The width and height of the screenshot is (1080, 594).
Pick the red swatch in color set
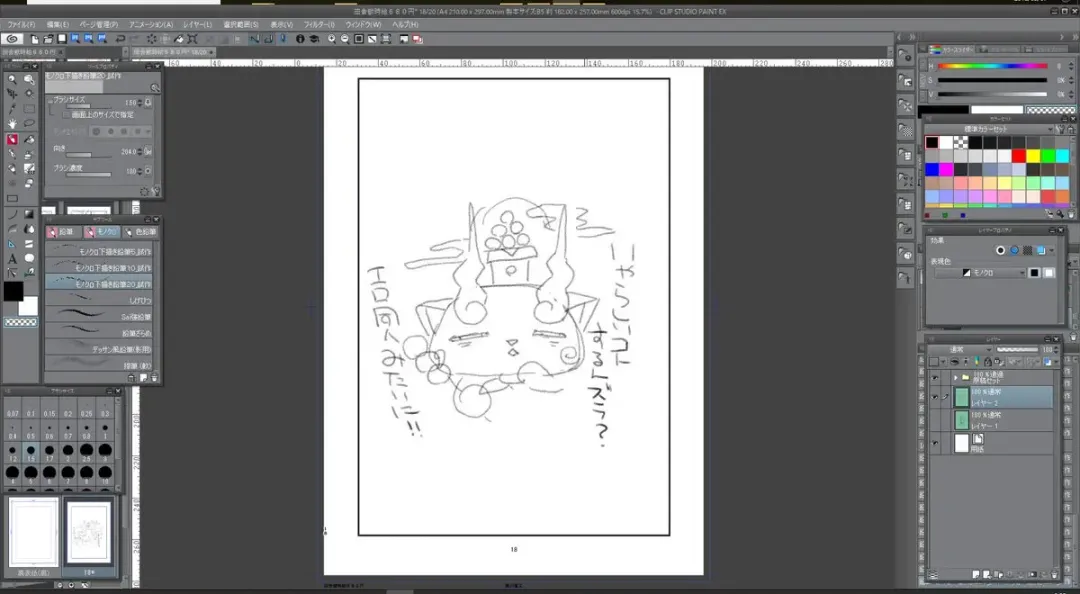[x=1019, y=156]
